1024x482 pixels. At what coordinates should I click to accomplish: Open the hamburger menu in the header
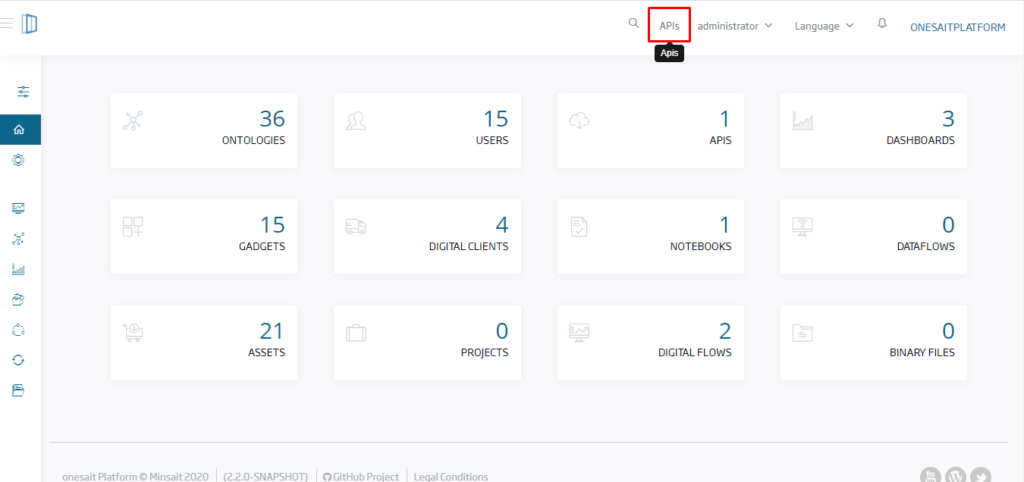(6, 24)
